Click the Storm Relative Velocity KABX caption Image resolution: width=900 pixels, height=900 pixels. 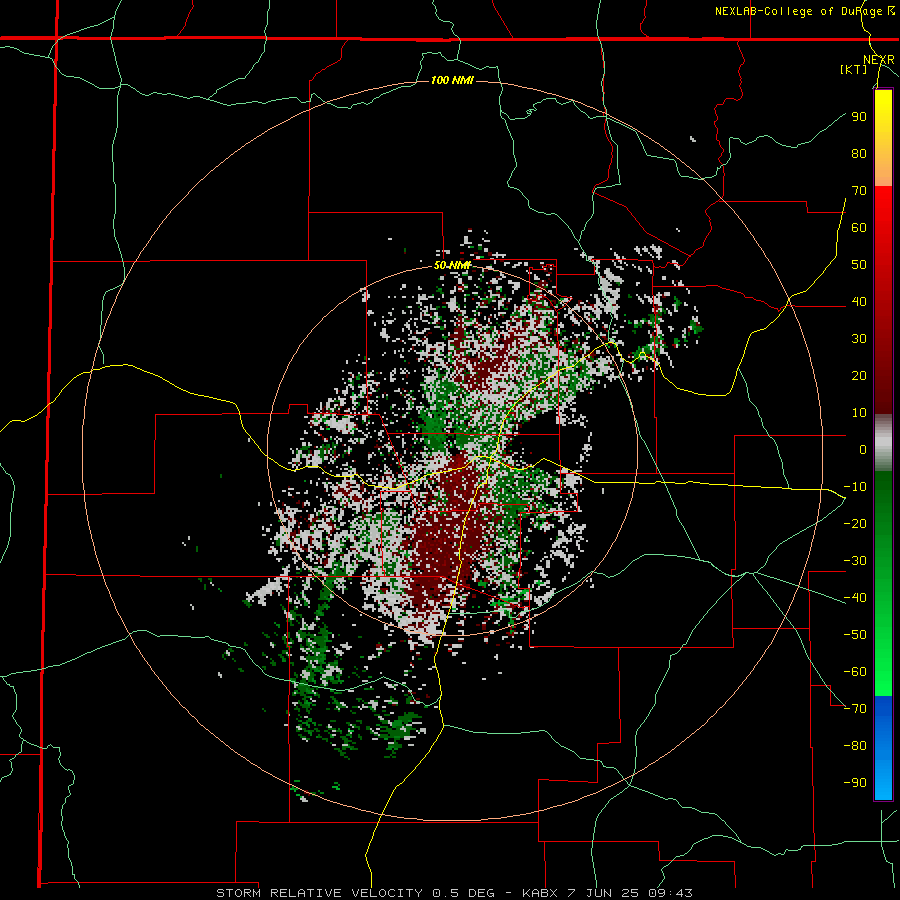click(454, 893)
